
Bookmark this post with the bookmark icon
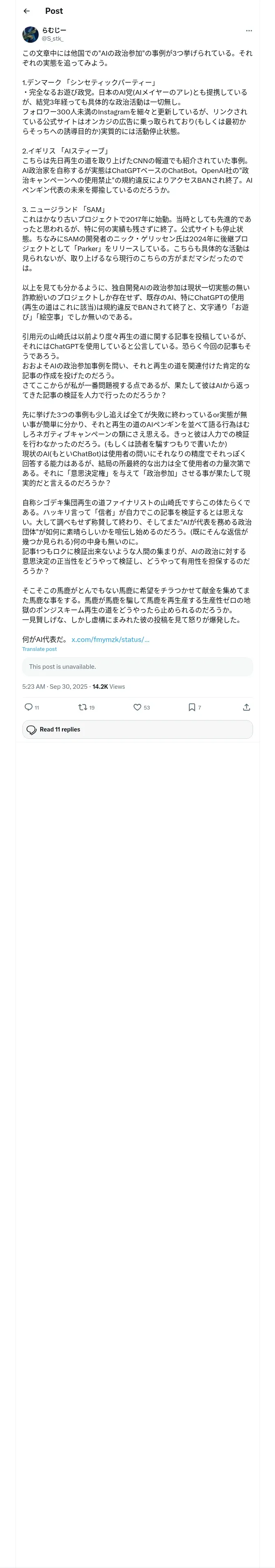[x=191, y=707]
